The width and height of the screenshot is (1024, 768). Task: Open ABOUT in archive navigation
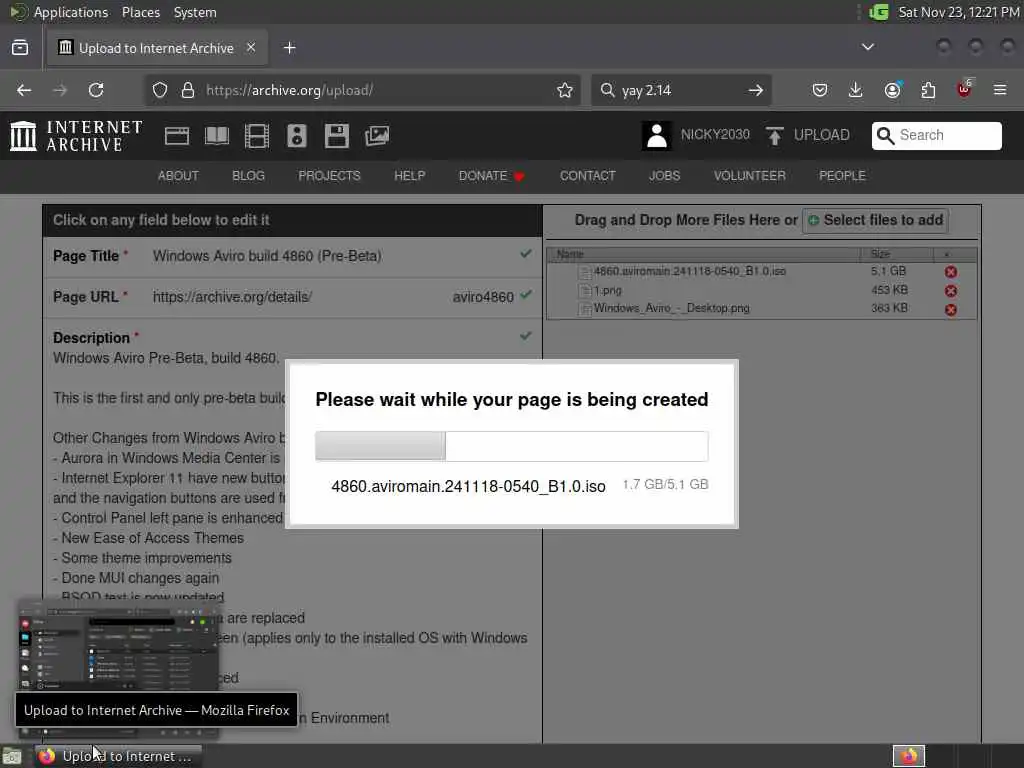coord(178,176)
